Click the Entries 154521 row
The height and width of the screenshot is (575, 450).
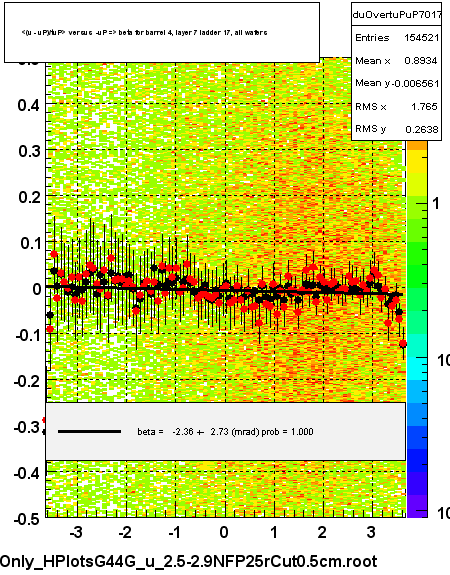coord(396,37)
